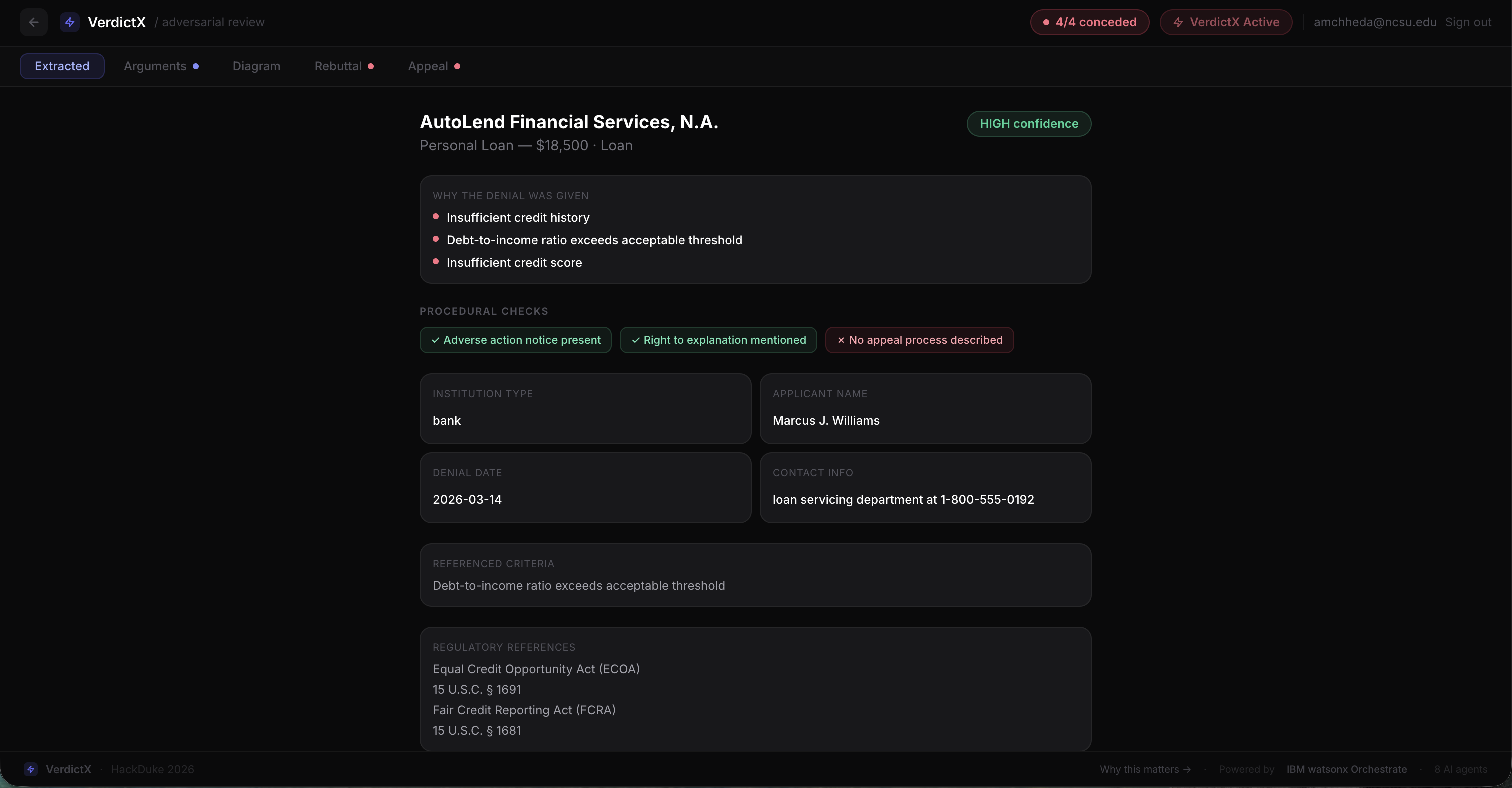Click the VerdictX lightning logo icon
The width and height of the screenshot is (1512, 788).
pos(70,22)
